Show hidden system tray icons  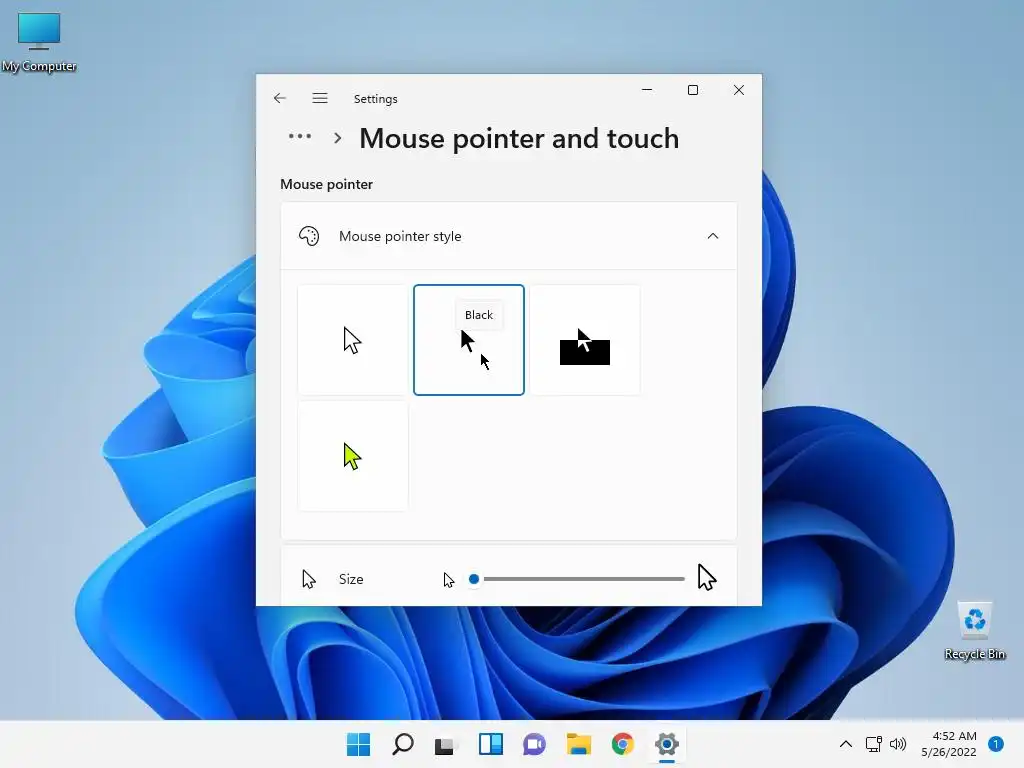tap(846, 744)
